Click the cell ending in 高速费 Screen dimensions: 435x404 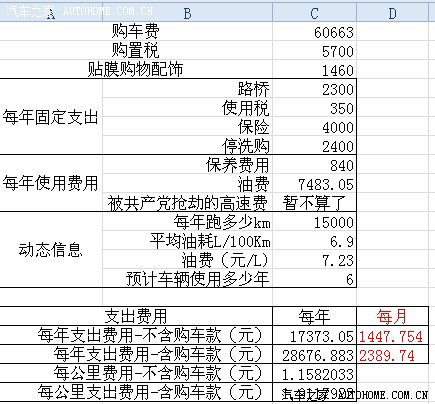pyautogui.click(x=187, y=202)
